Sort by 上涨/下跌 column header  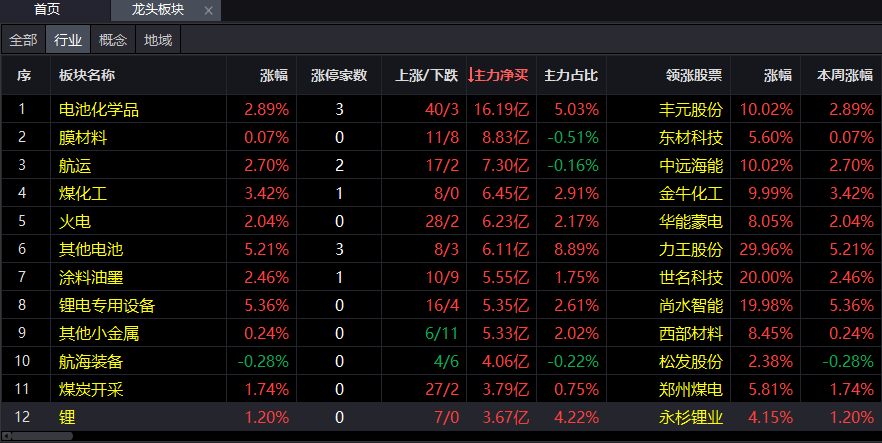click(427, 75)
